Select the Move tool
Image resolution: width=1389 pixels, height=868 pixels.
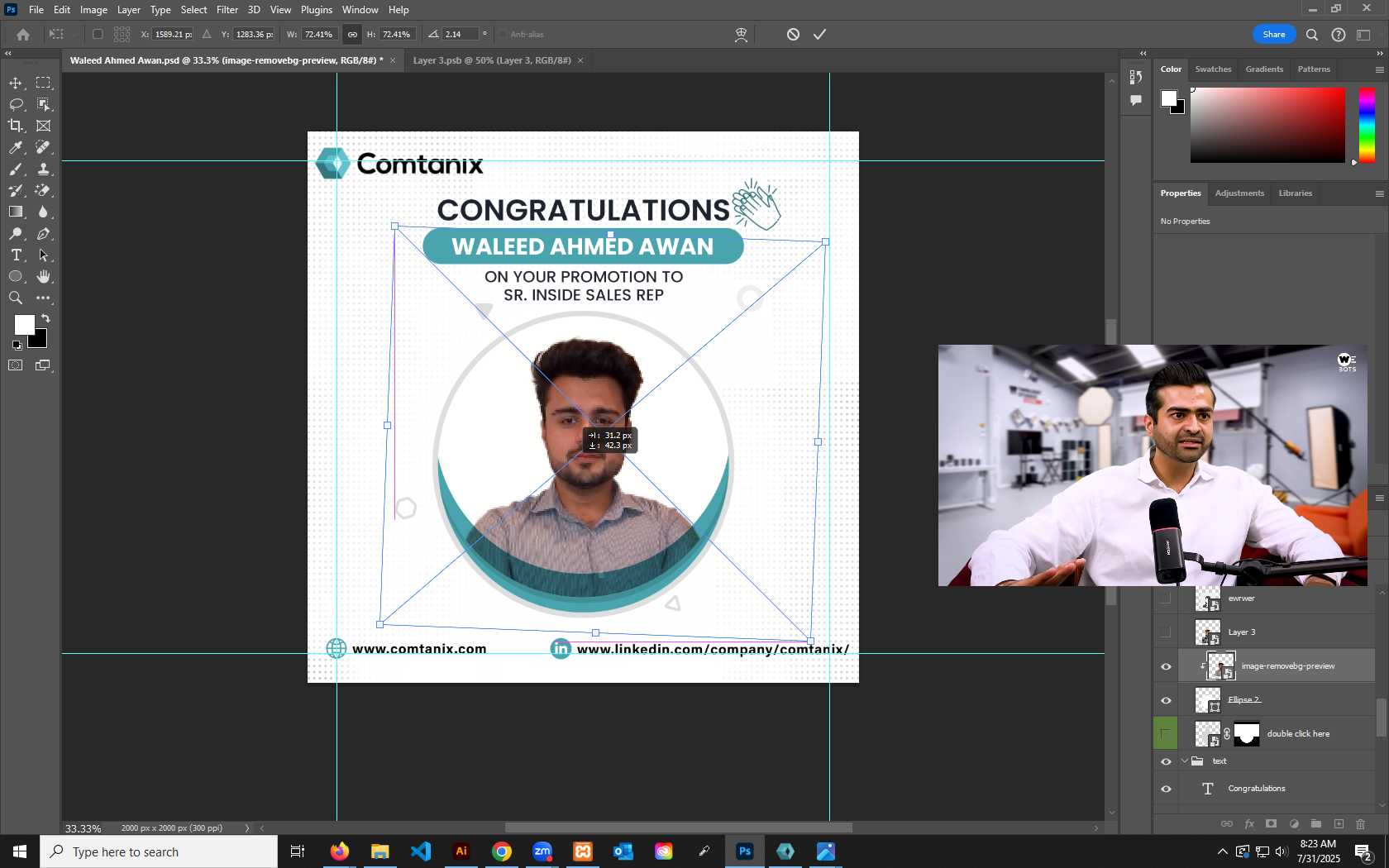(x=16, y=83)
